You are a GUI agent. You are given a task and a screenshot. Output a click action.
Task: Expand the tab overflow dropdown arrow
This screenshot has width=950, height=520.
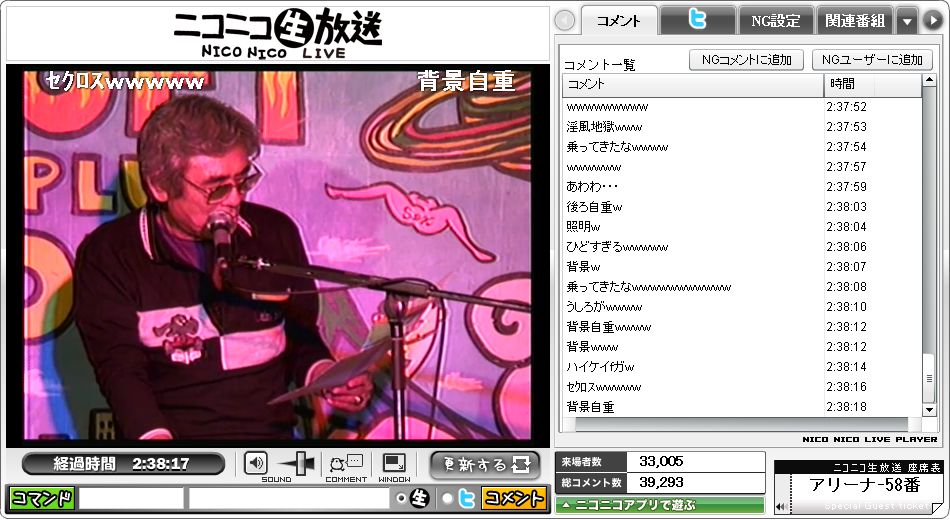[907, 21]
